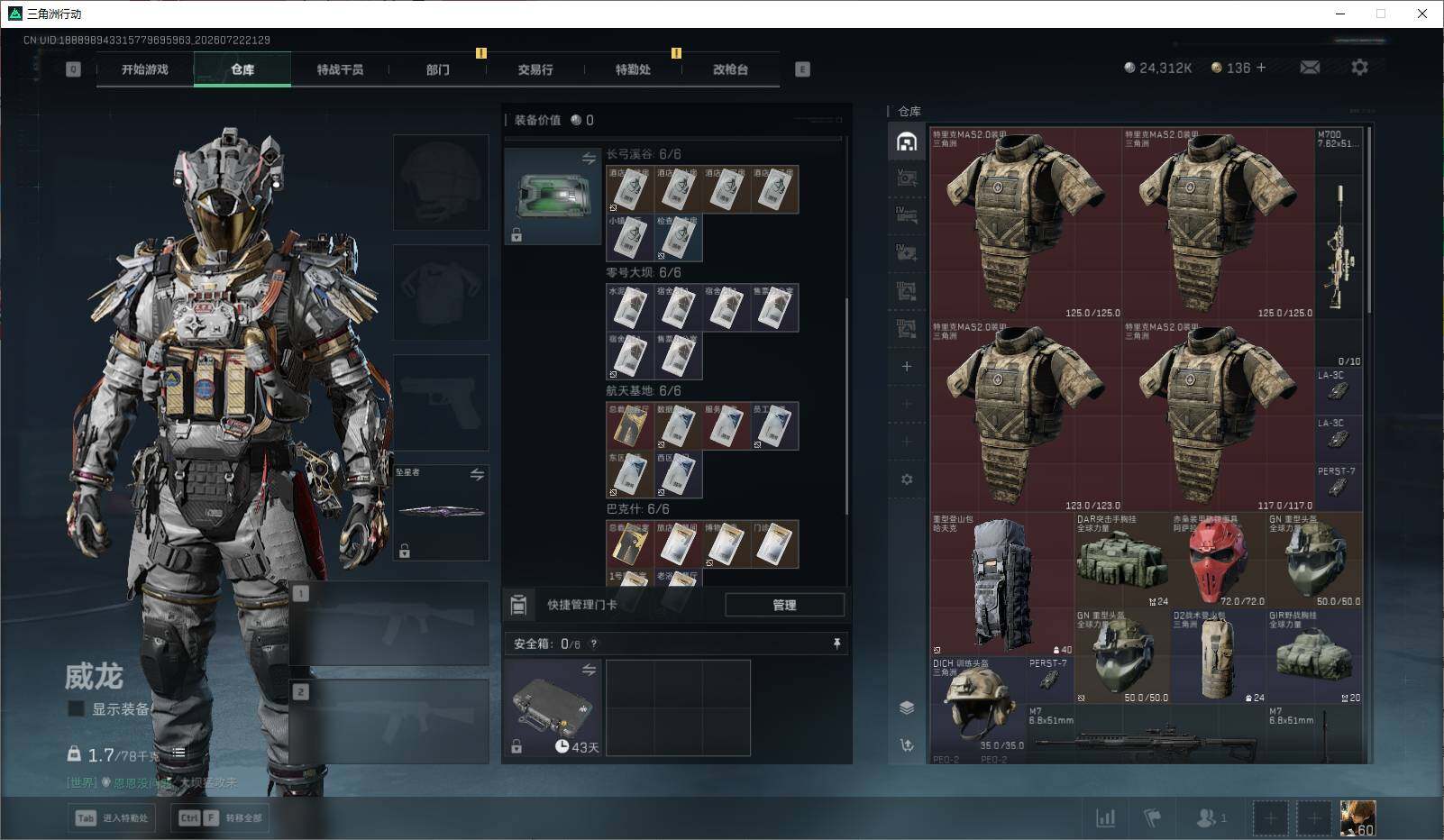Select the main warehouse icon in the sidebar

907,142
